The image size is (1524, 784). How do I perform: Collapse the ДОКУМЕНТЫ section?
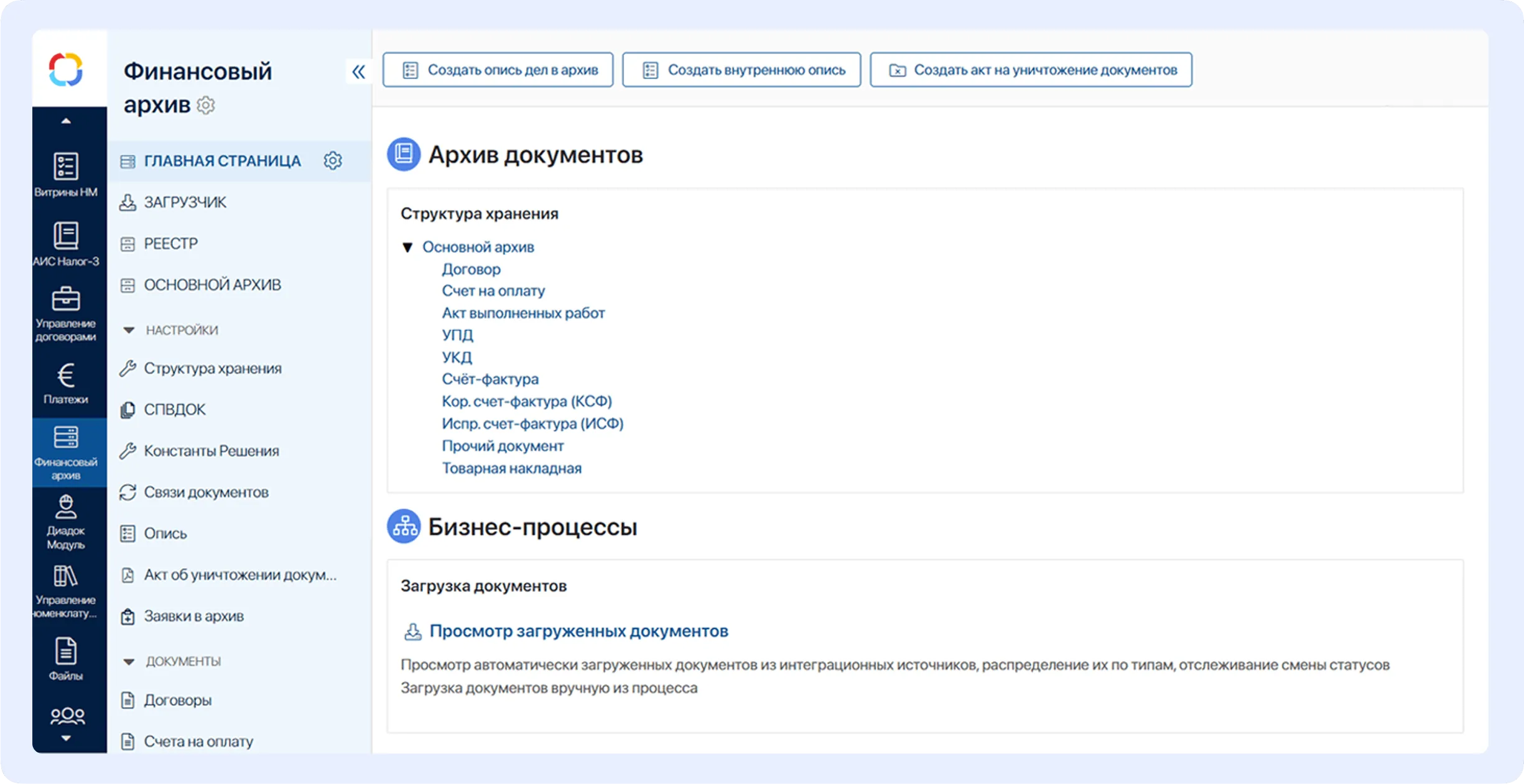click(129, 662)
